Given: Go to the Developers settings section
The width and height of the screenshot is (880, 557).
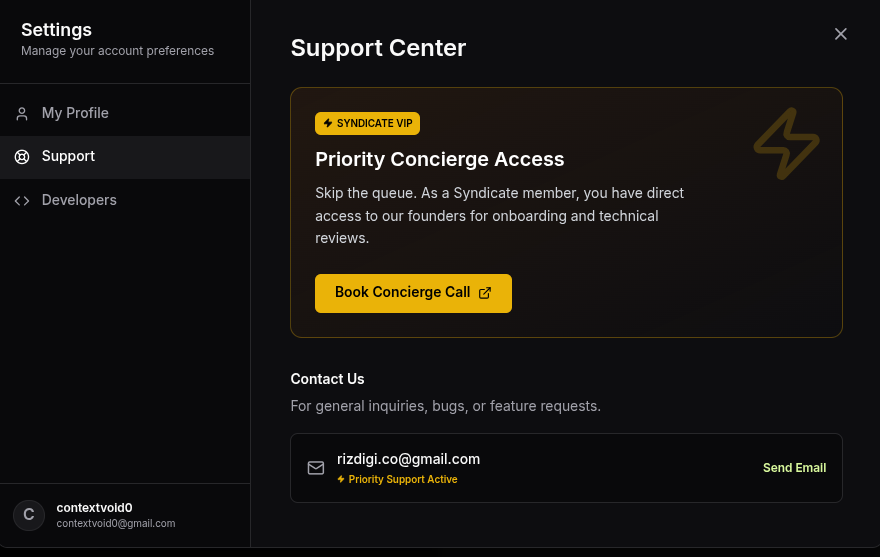Looking at the screenshot, I should coord(79,200).
